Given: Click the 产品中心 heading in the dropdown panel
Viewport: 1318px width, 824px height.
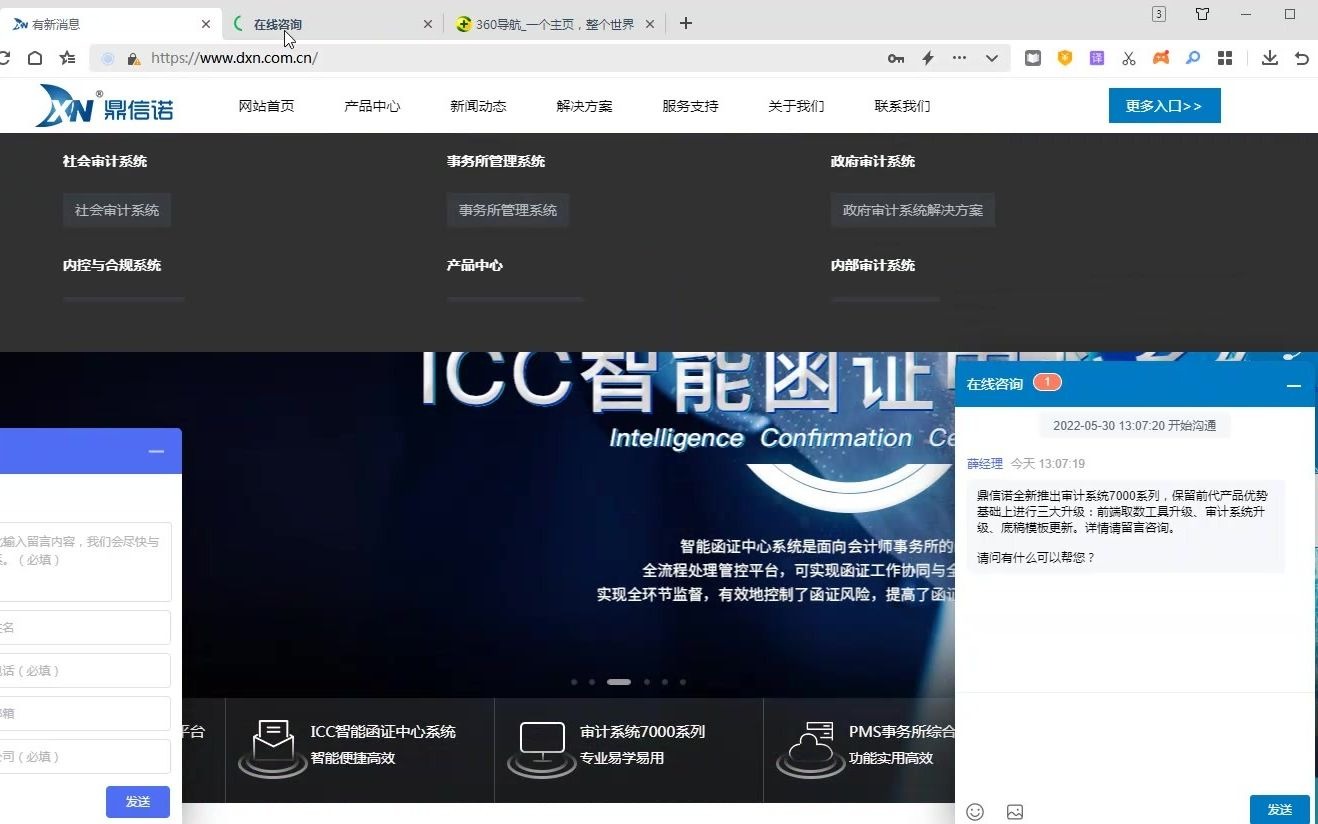Looking at the screenshot, I should pyautogui.click(x=475, y=265).
